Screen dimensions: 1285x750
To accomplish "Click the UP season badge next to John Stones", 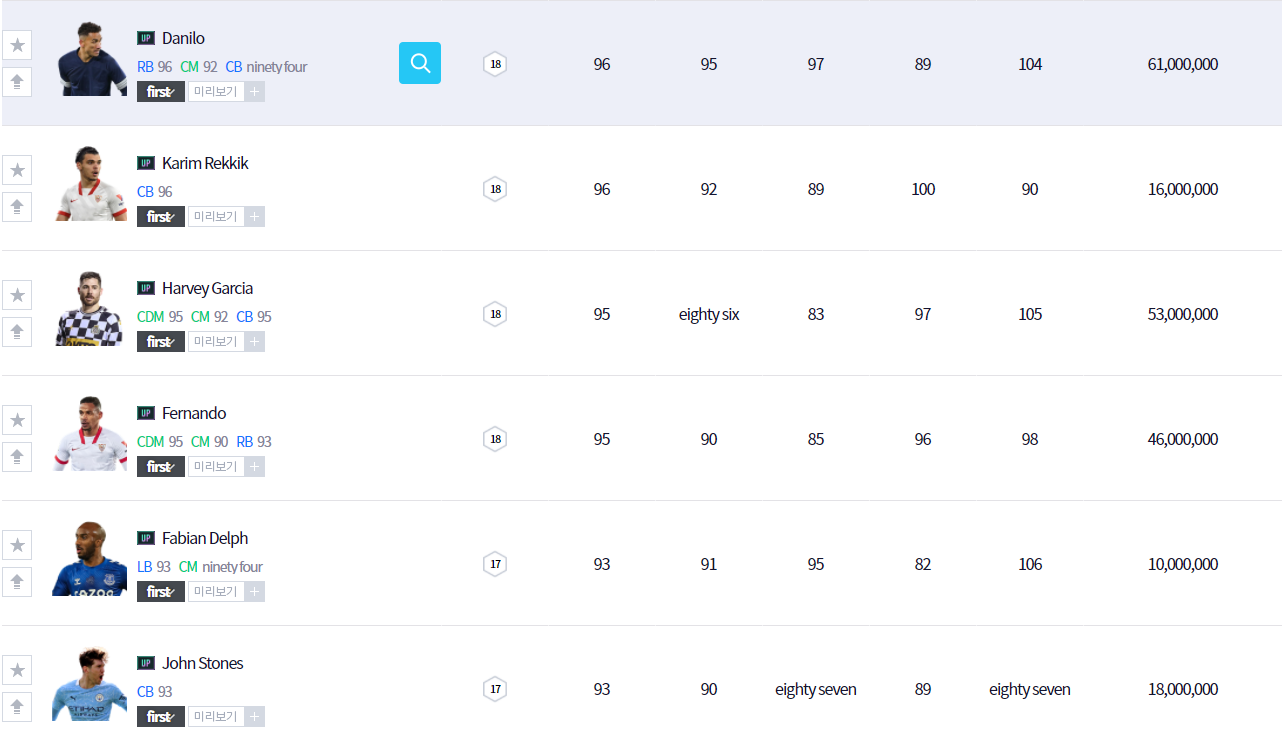I will coord(146,663).
